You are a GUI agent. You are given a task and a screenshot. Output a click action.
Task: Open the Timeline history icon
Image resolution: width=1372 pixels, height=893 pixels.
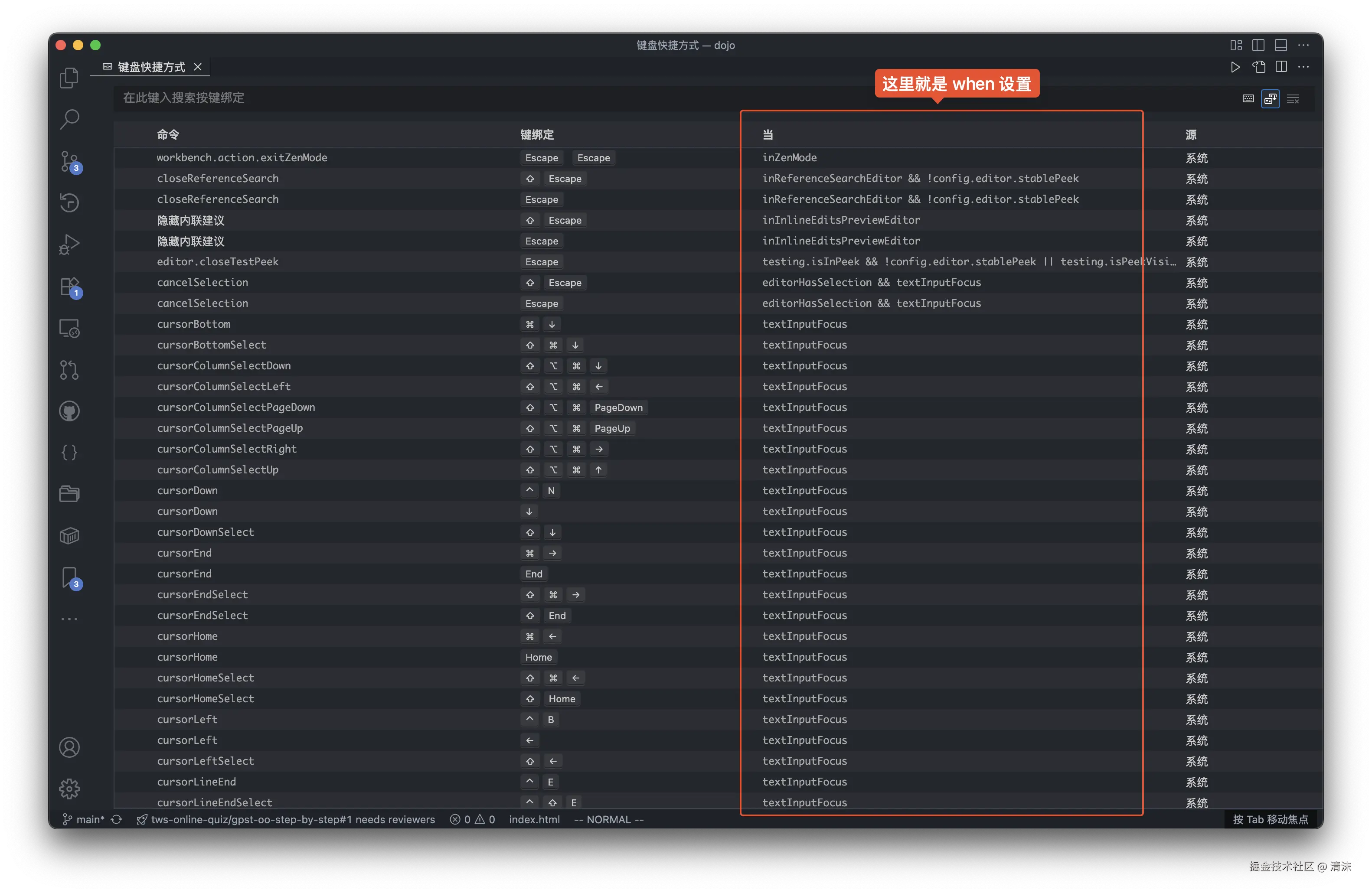click(69, 203)
